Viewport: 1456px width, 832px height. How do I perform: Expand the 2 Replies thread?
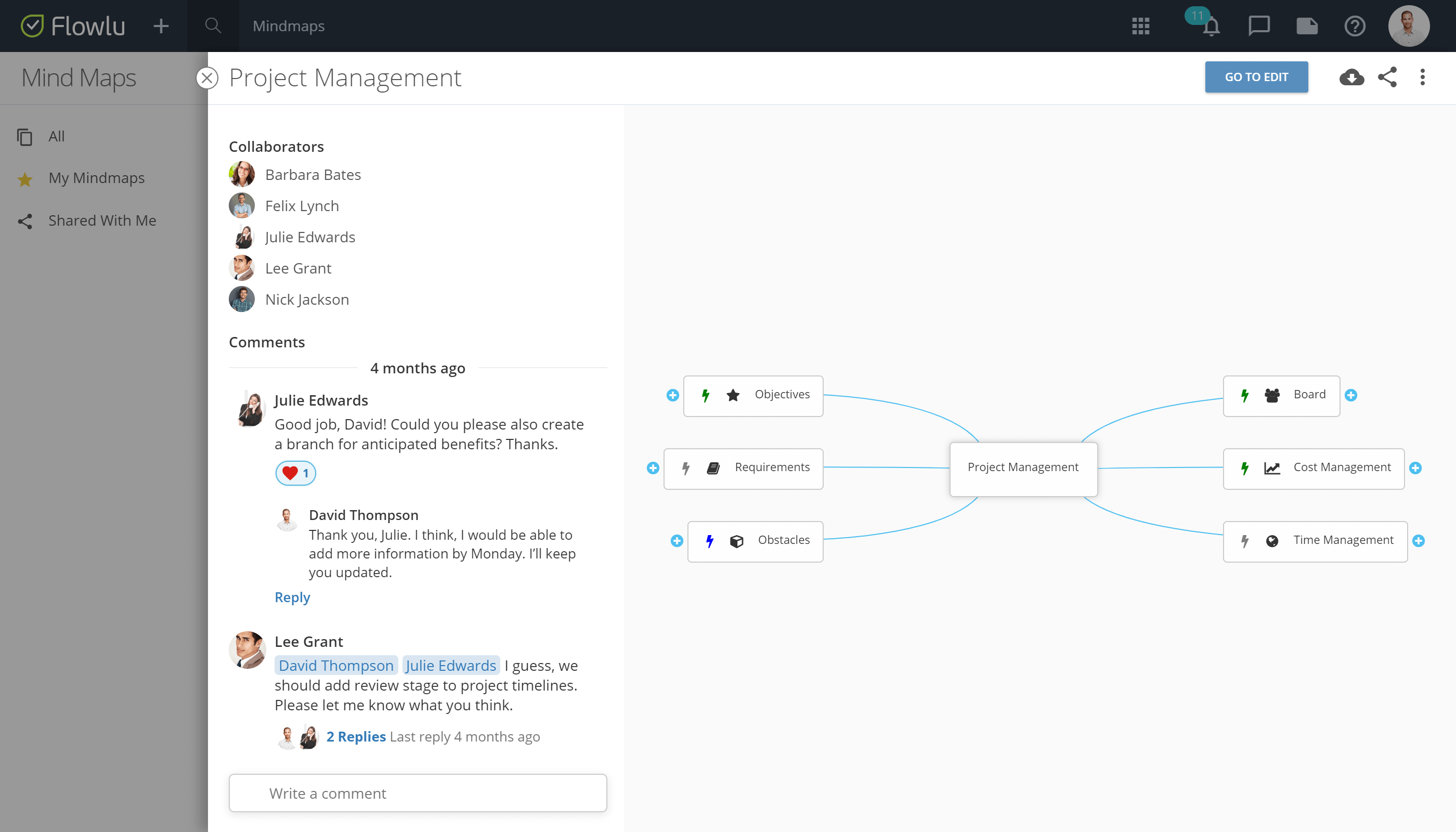click(x=356, y=736)
